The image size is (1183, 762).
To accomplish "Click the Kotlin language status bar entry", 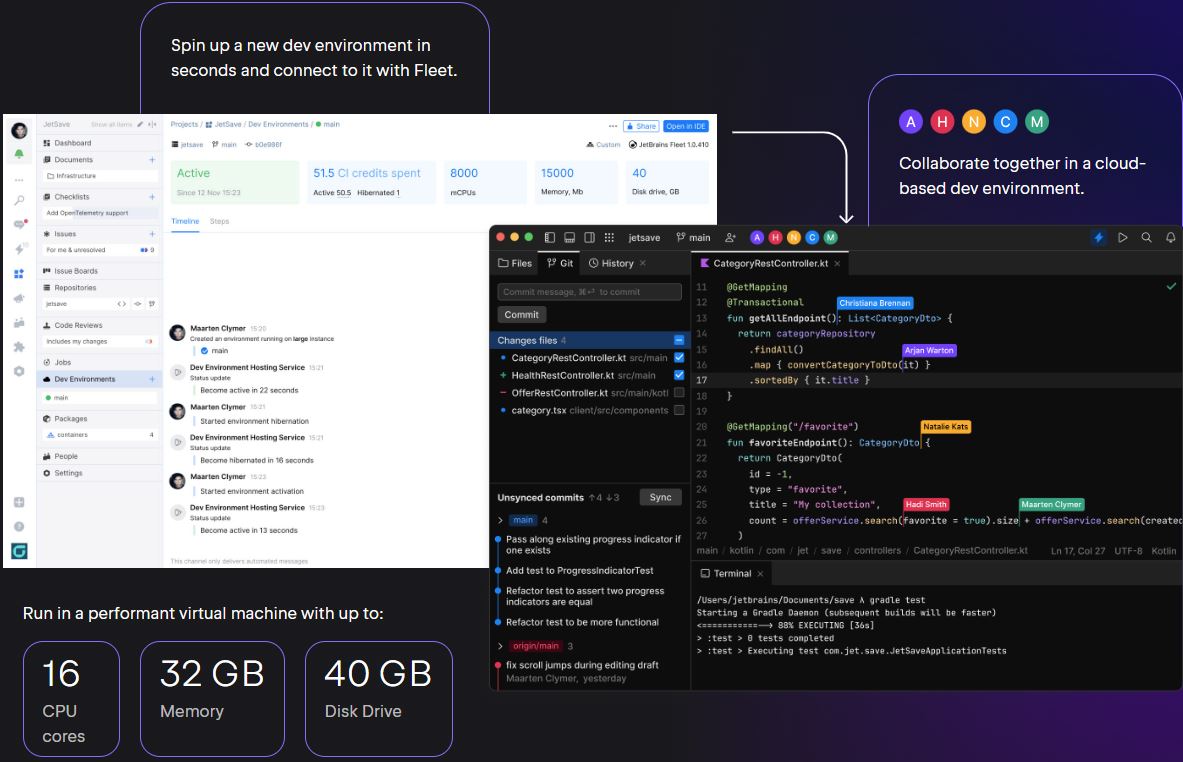I will (1163, 551).
